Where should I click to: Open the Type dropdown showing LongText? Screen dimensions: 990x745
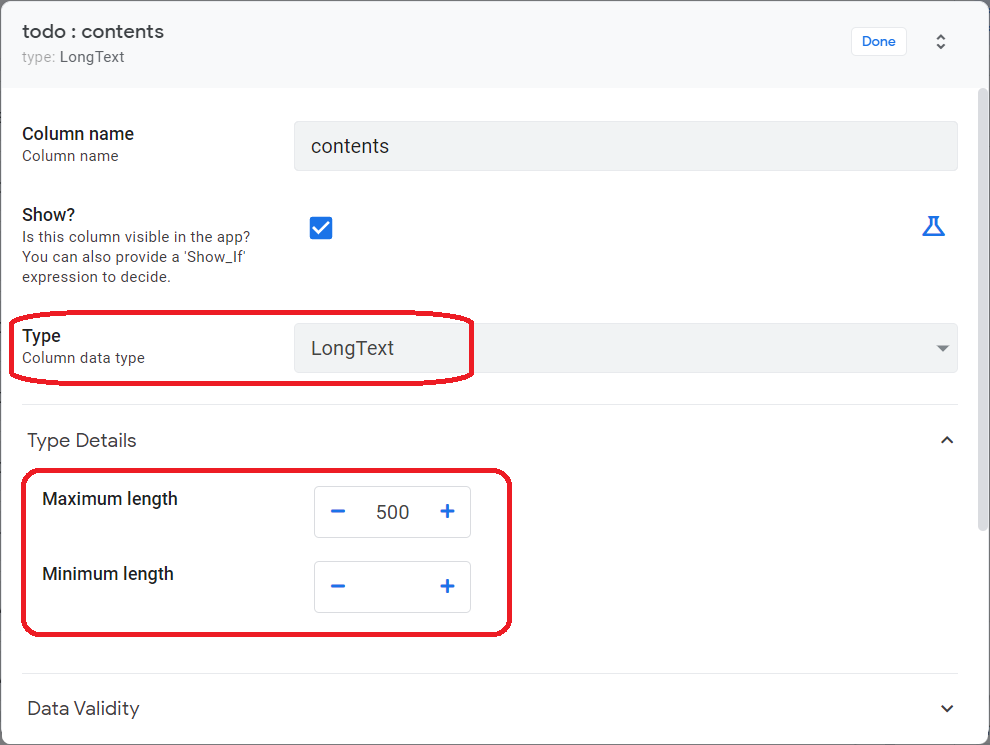625,348
